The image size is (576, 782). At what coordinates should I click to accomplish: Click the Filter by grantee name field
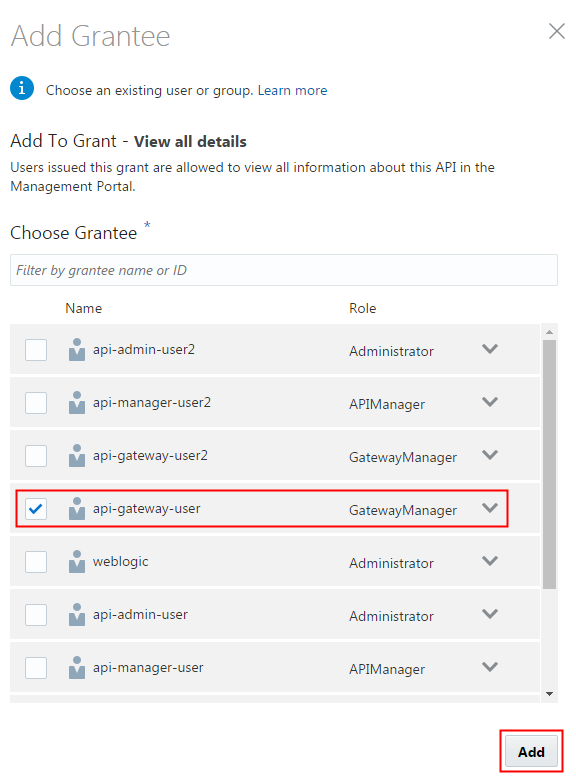click(x=284, y=270)
